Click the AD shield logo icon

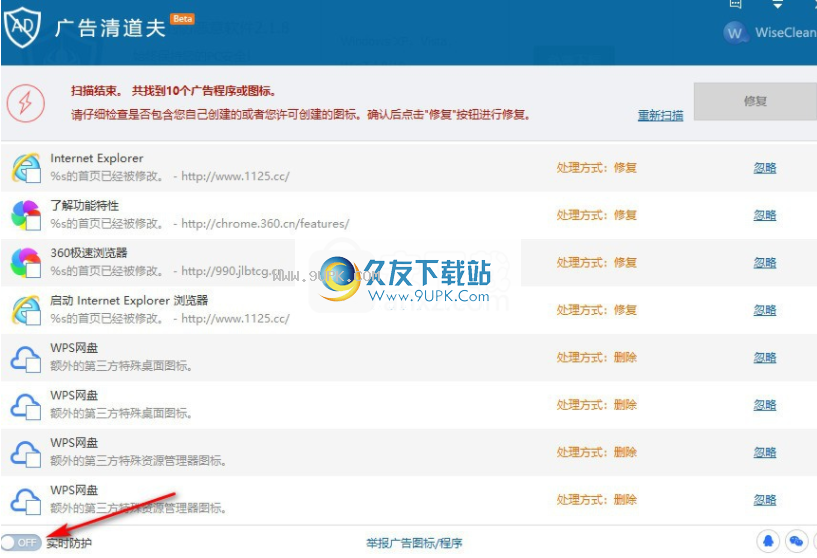[22, 27]
